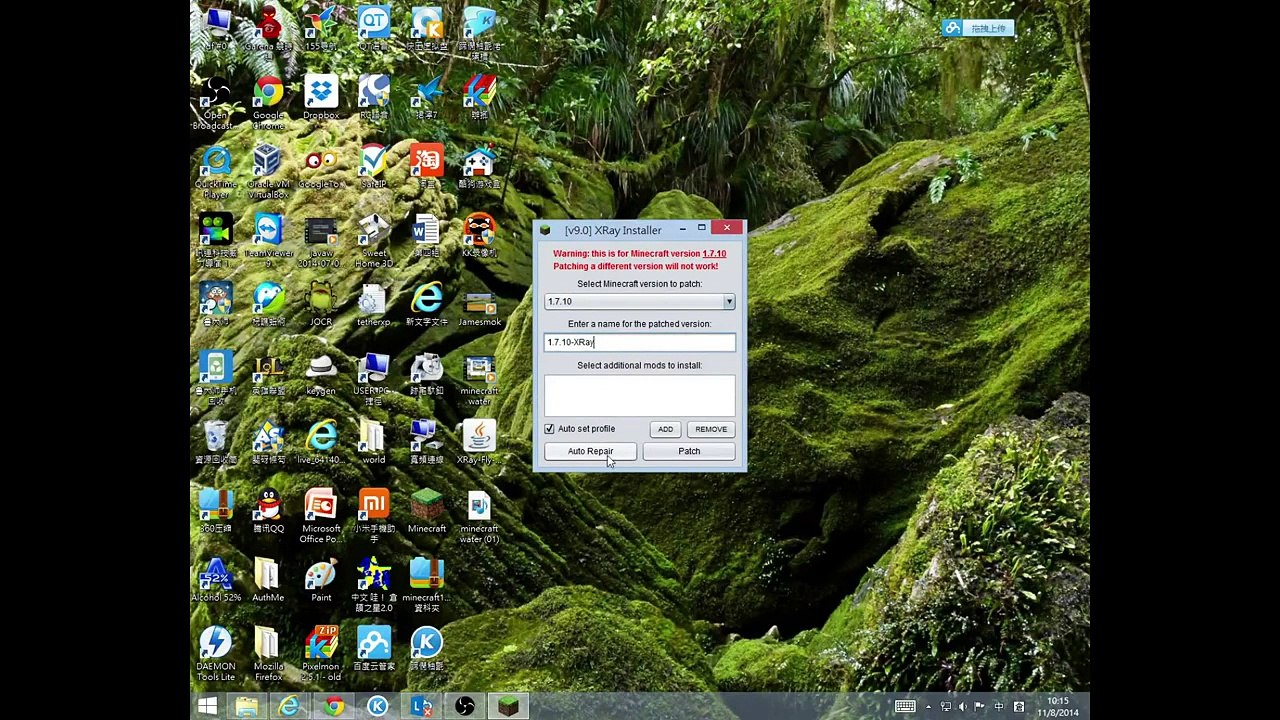Select the DAEMON Tools Lite icon
Screen dimensions: 1280x720
215,653
